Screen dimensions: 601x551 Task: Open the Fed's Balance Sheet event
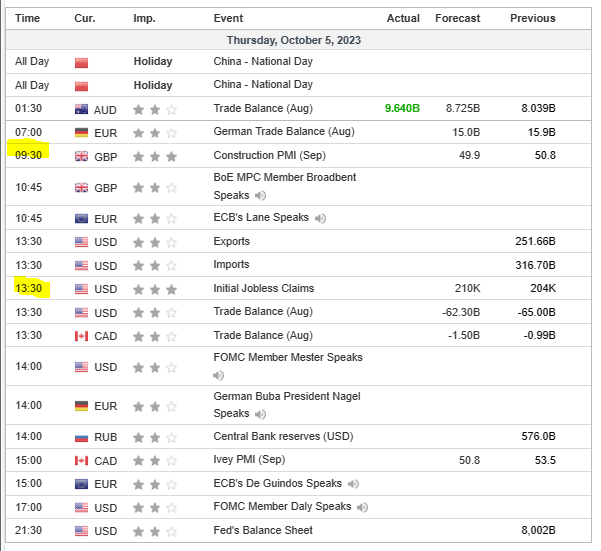(x=263, y=530)
